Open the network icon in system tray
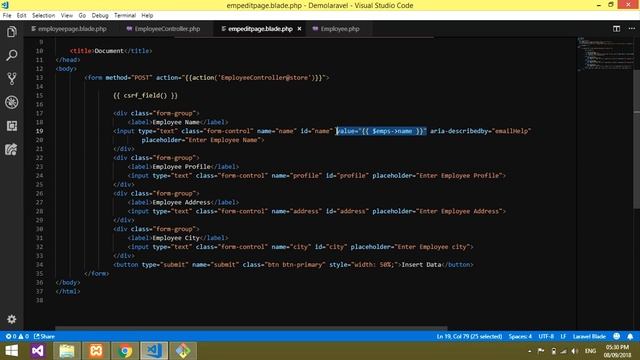 [x=564, y=351]
